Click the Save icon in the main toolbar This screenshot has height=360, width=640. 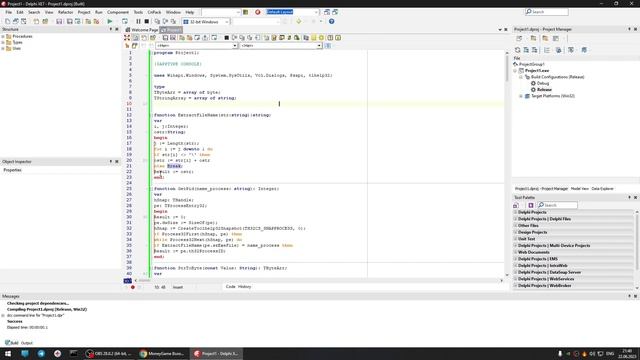click(59, 21)
